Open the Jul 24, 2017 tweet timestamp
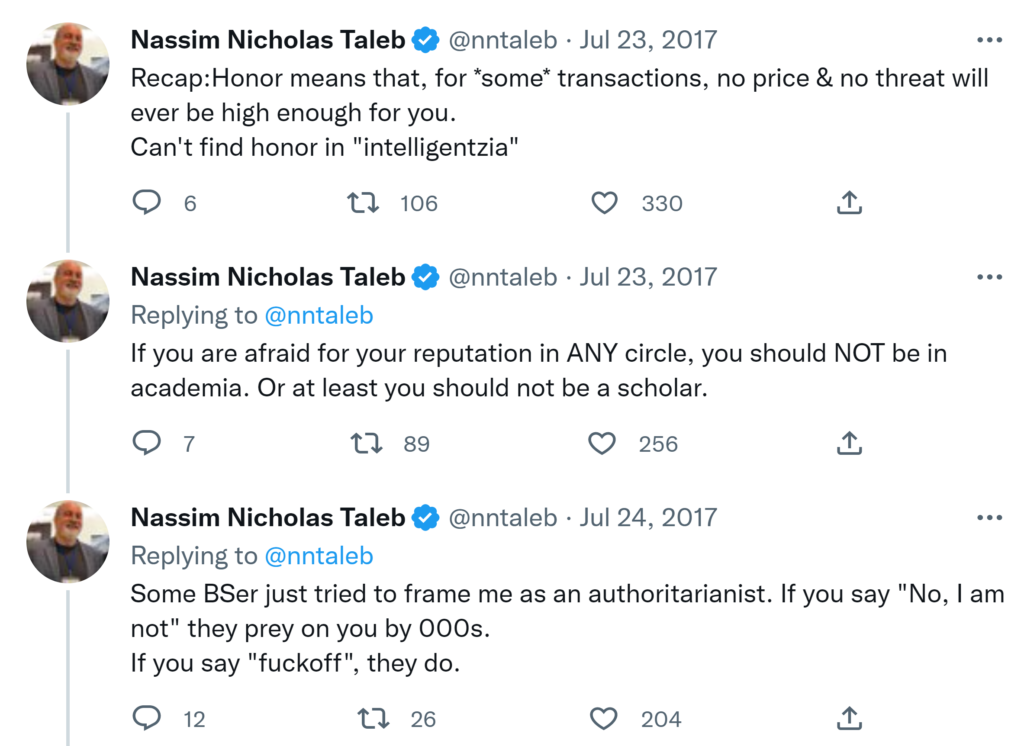The width and height of the screenshot is (1024, 746). pyautogui.click(x=648, y=518)
